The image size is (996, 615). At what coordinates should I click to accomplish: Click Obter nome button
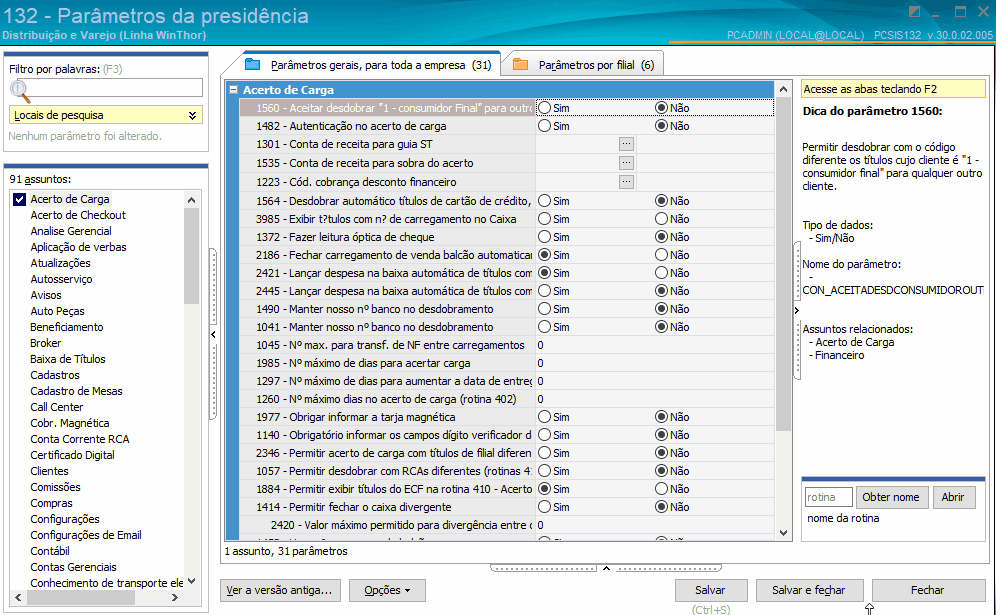pyautogui.click(x=891, y=497)
